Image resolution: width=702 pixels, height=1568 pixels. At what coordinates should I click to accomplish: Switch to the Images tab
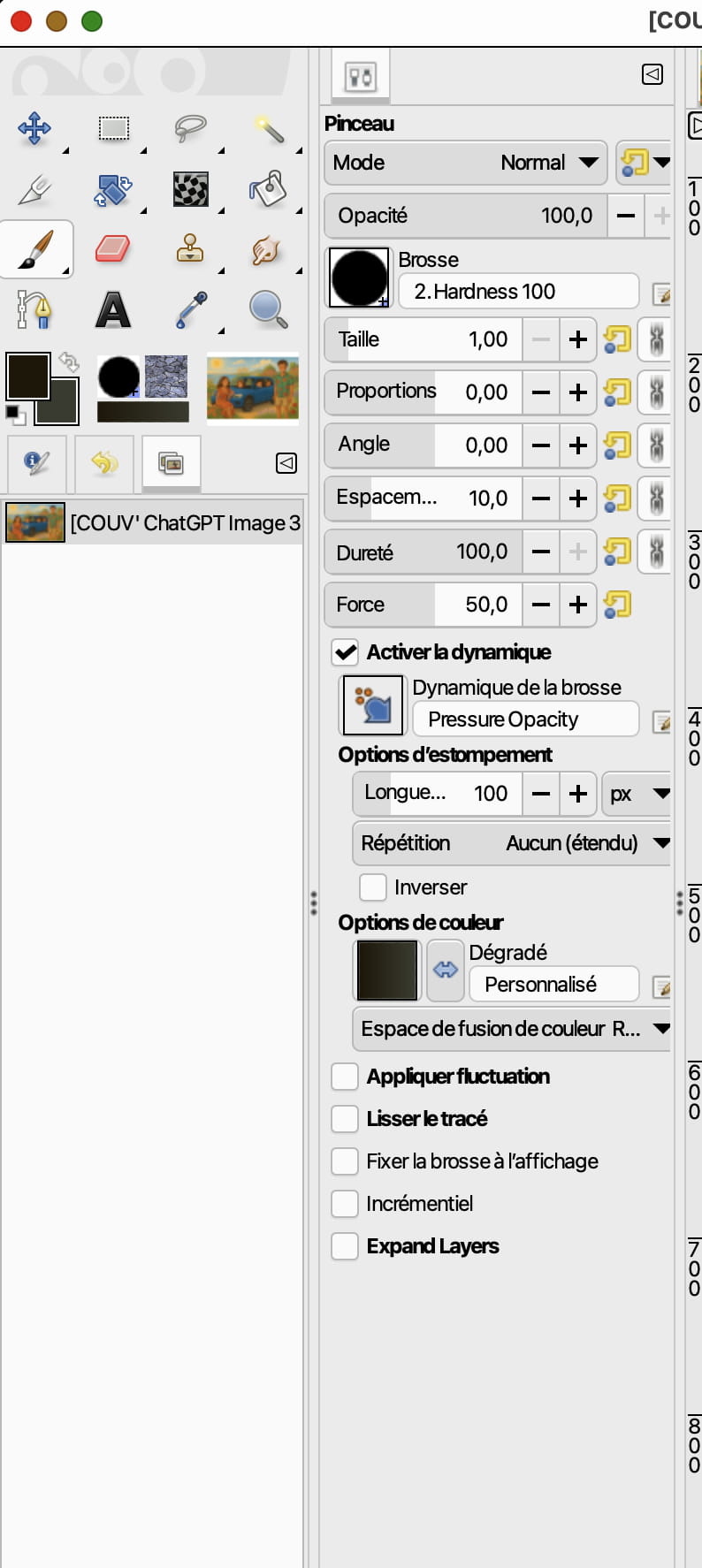click(172, 462)
